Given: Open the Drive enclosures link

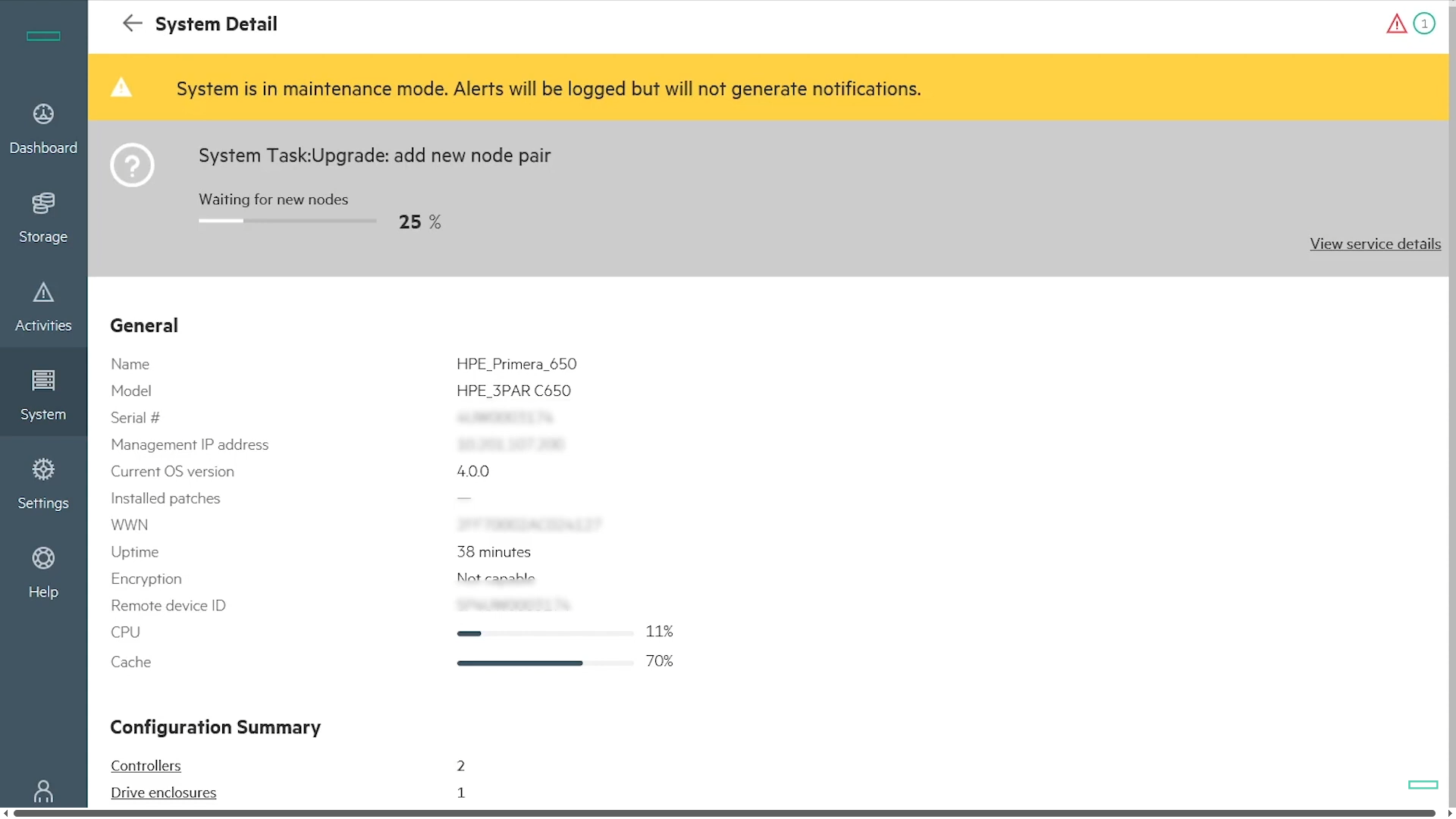Looking at the screenshot, I should click(163, 792).
